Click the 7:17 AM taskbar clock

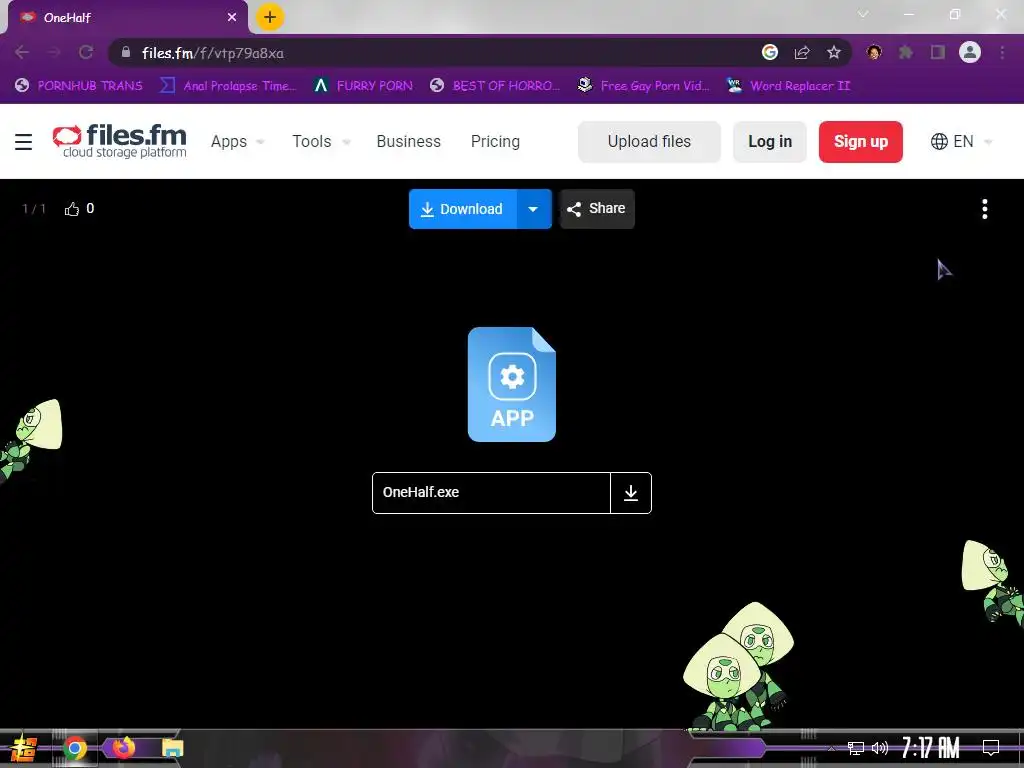(x=931, y=748)
